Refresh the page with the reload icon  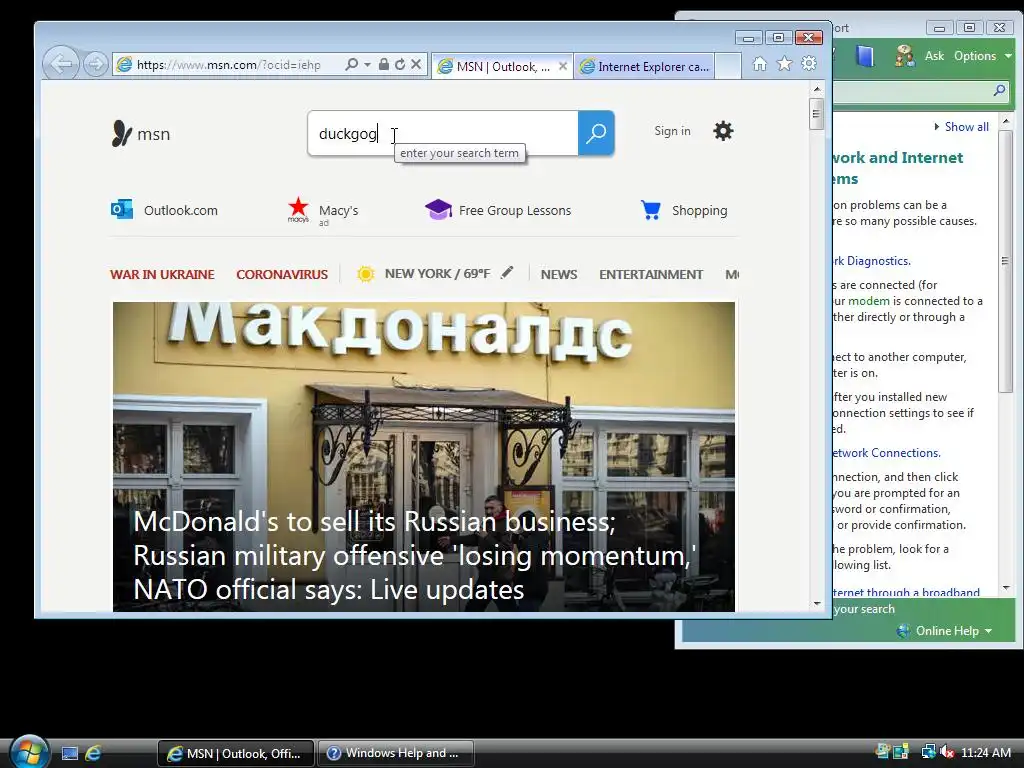[x=400, y=64]
